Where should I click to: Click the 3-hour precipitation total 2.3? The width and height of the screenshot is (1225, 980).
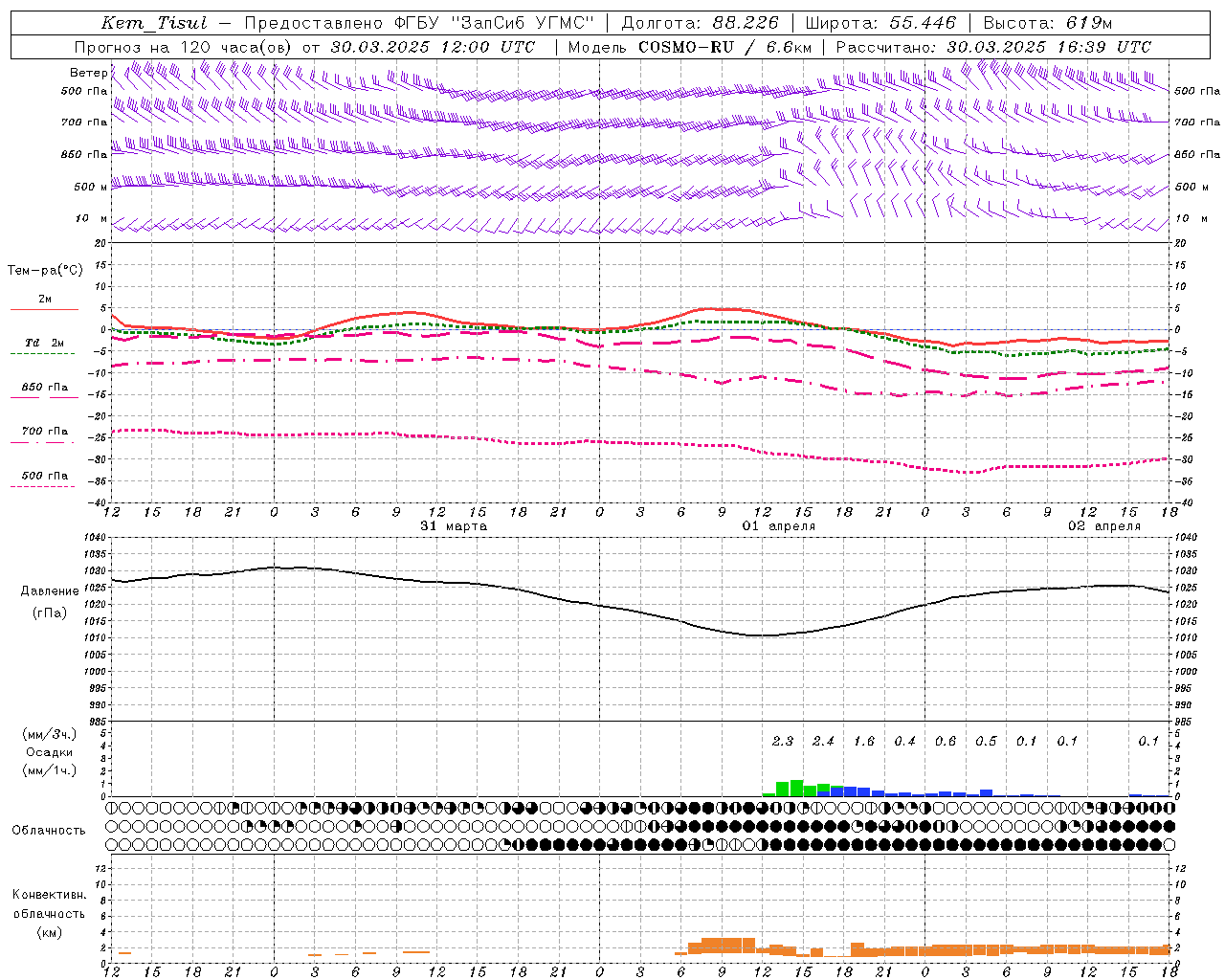click(783, 741)
